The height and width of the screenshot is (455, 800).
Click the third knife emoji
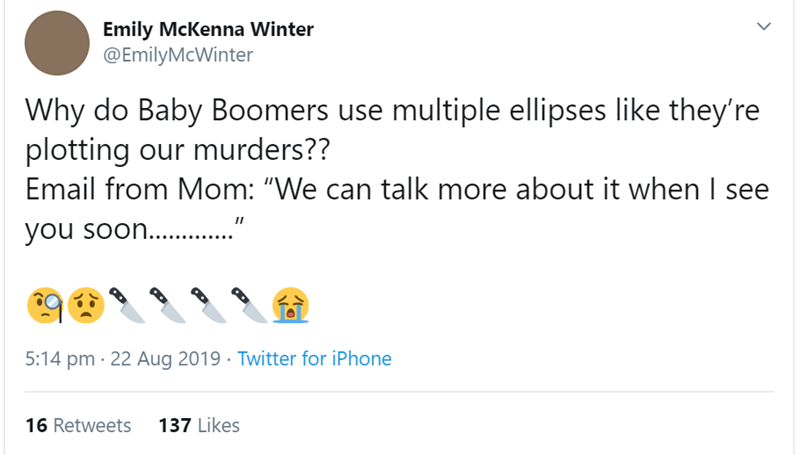(210, 303)
